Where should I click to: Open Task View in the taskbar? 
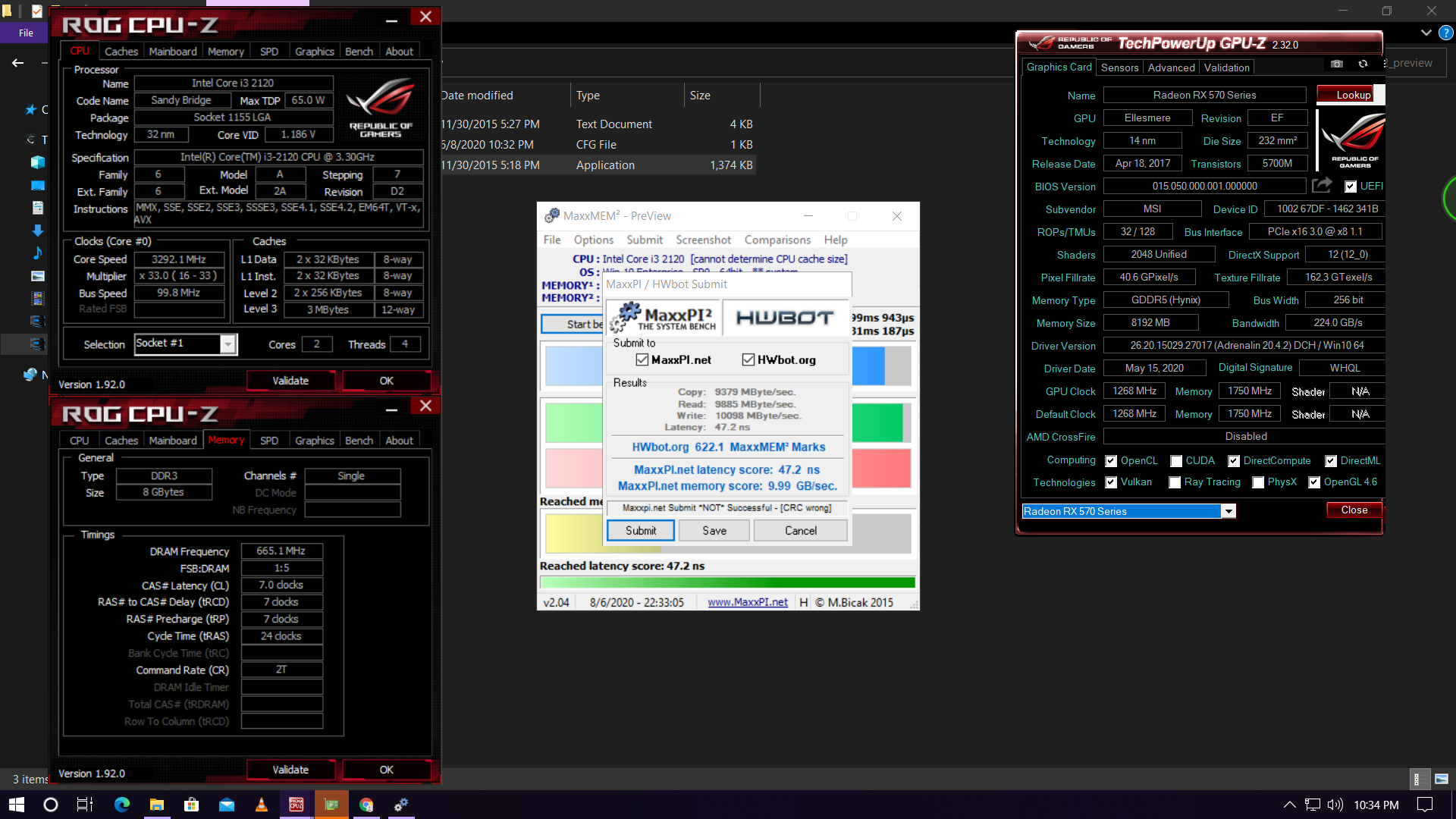point(85,805)
